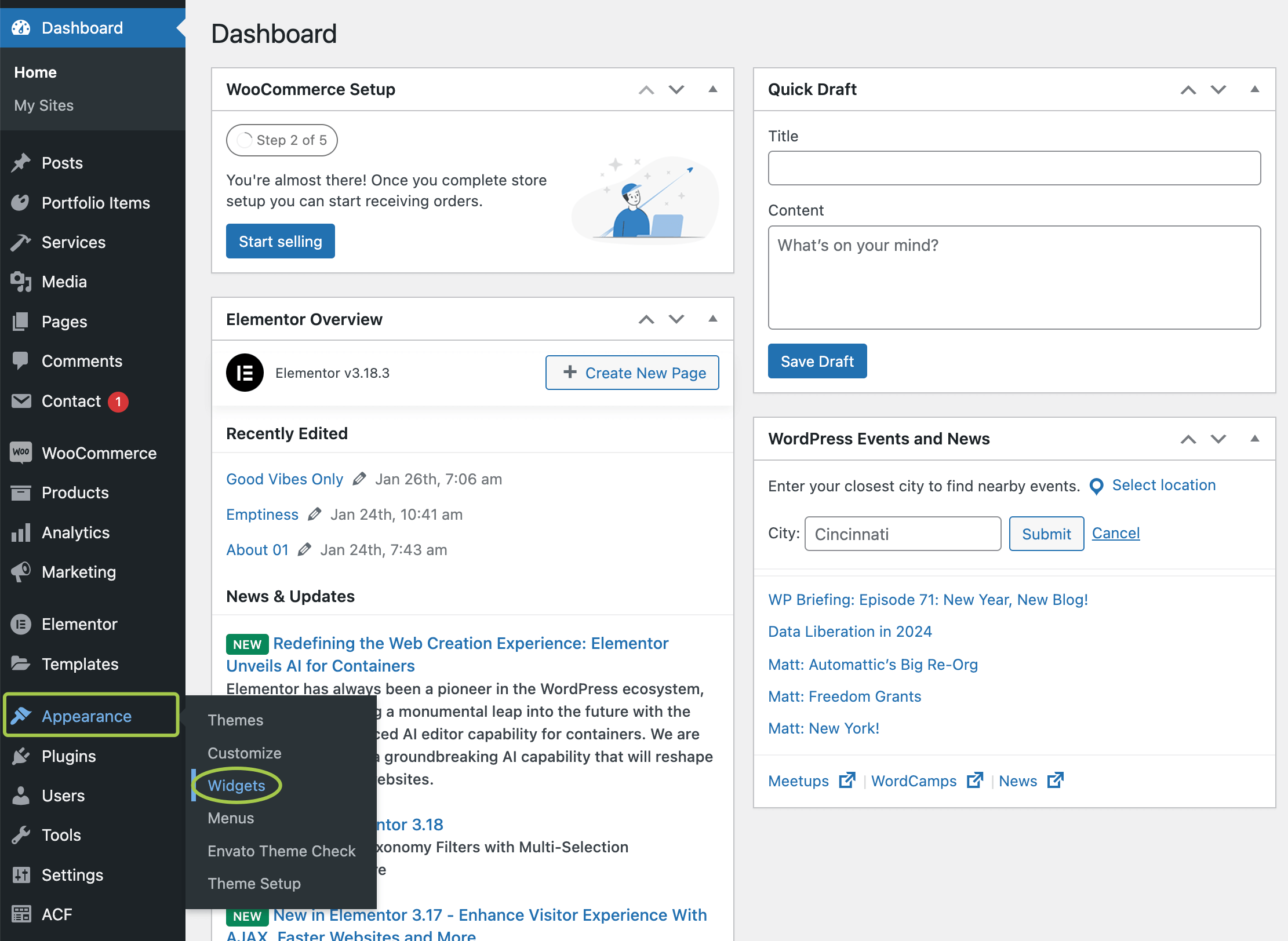Image resolution: width=1288 pixels, height=941 pixels.
Task: Click the Posts pushpin icon
Action: [21, 163]
